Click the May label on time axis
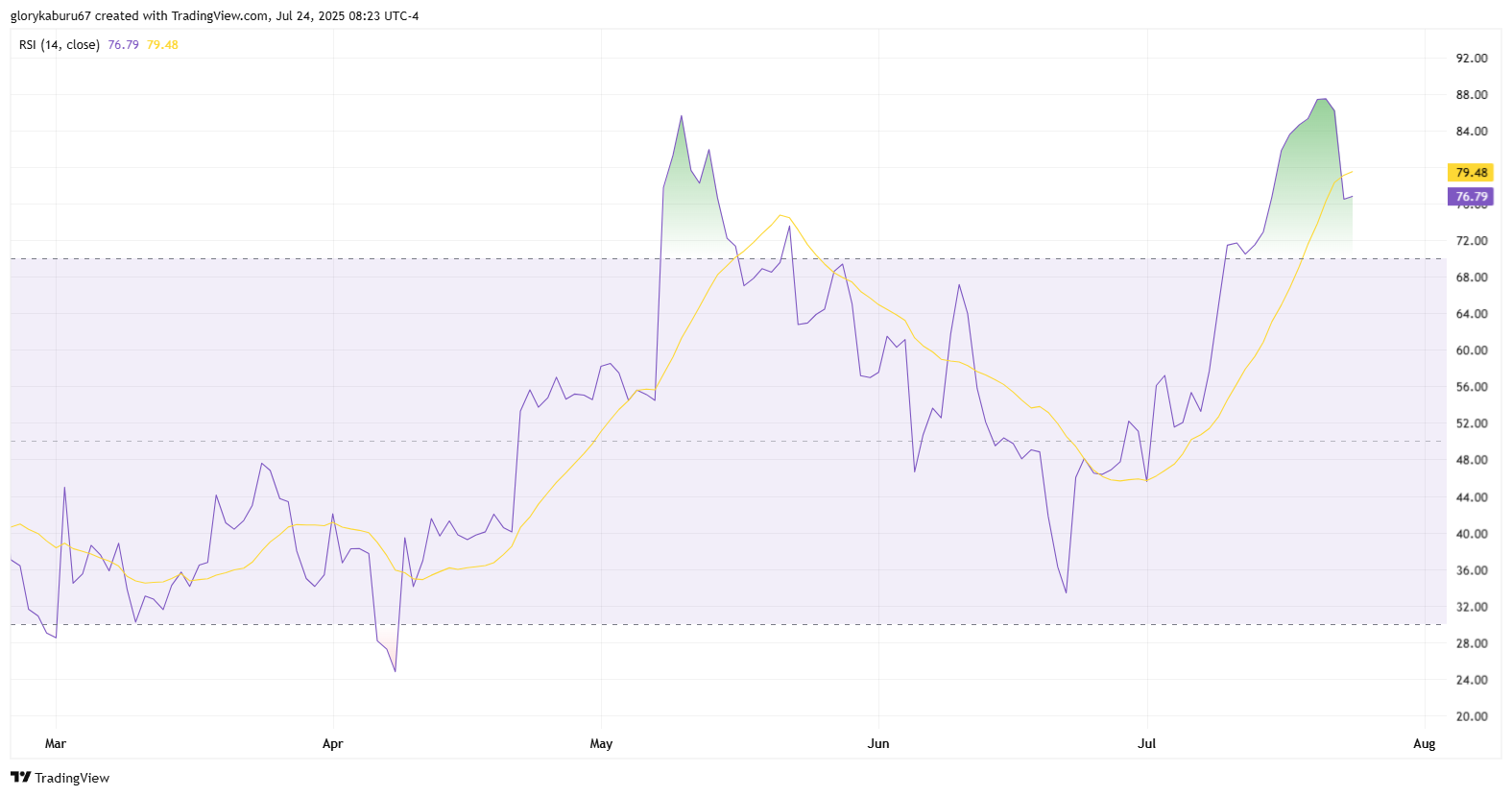Screen dimensions: 1512x796 pos(601,744)
